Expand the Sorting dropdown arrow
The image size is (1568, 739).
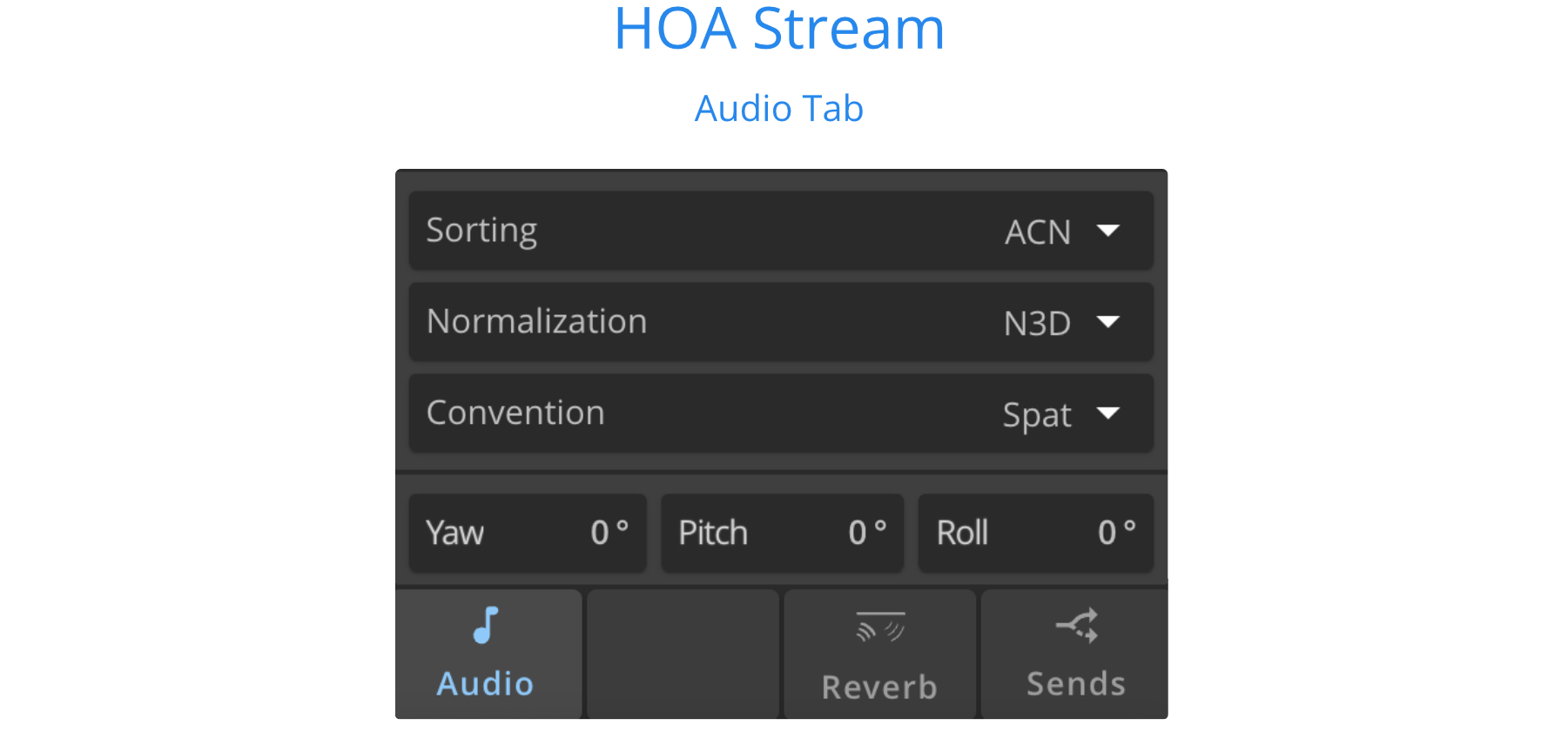[x=1108, y=231]
